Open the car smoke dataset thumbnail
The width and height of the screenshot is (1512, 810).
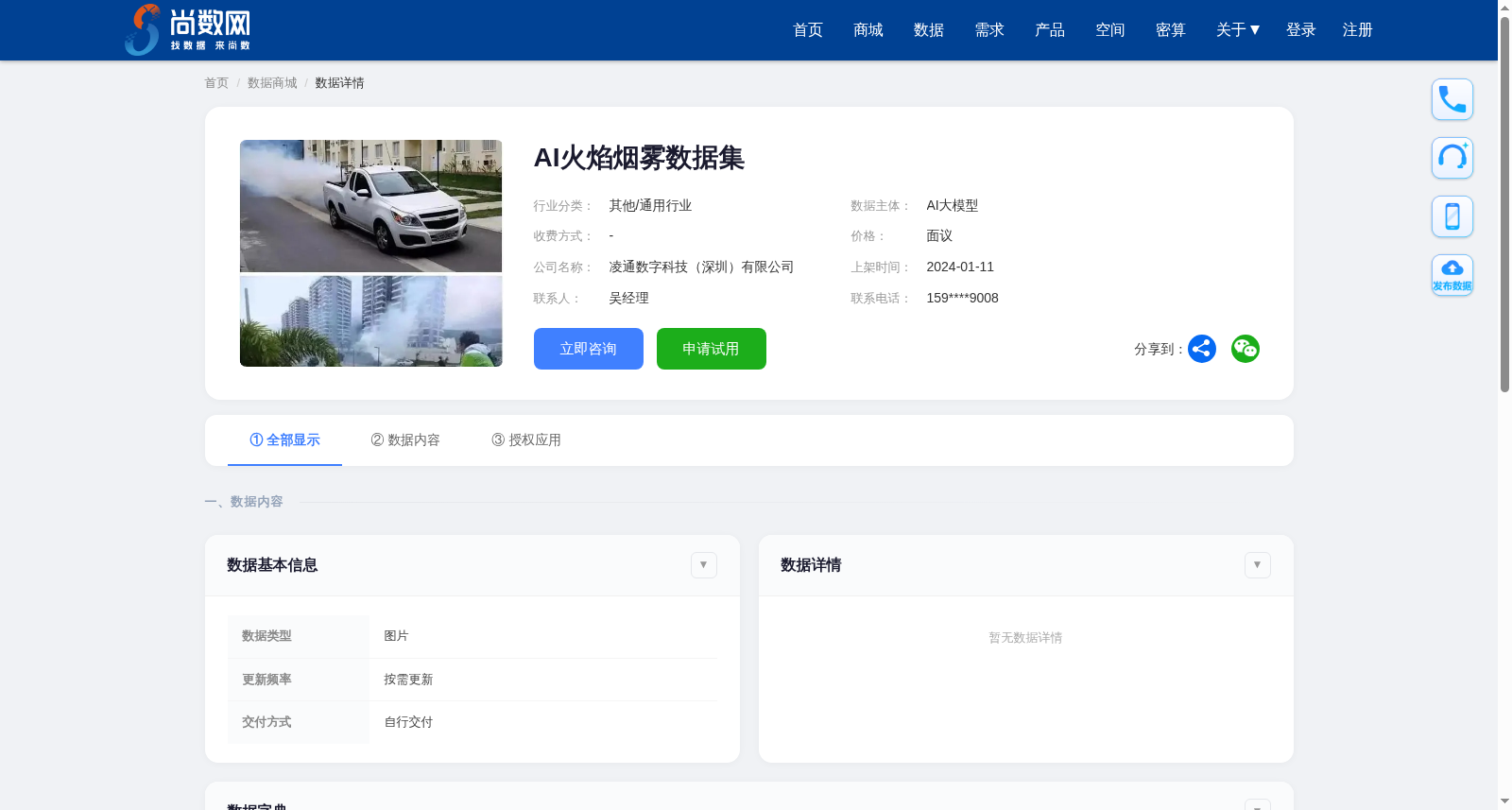[x=370, y=206]
